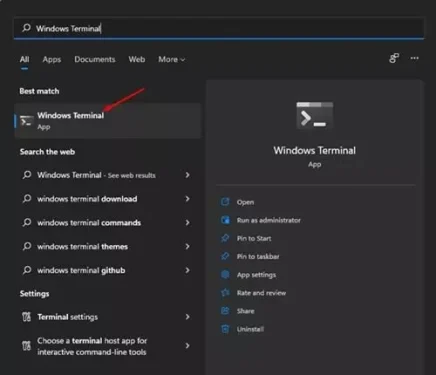Click Windows Terminal - See web results
This screenshot has width=436, height=375.
pyautogui.click(x=96, y=175)
